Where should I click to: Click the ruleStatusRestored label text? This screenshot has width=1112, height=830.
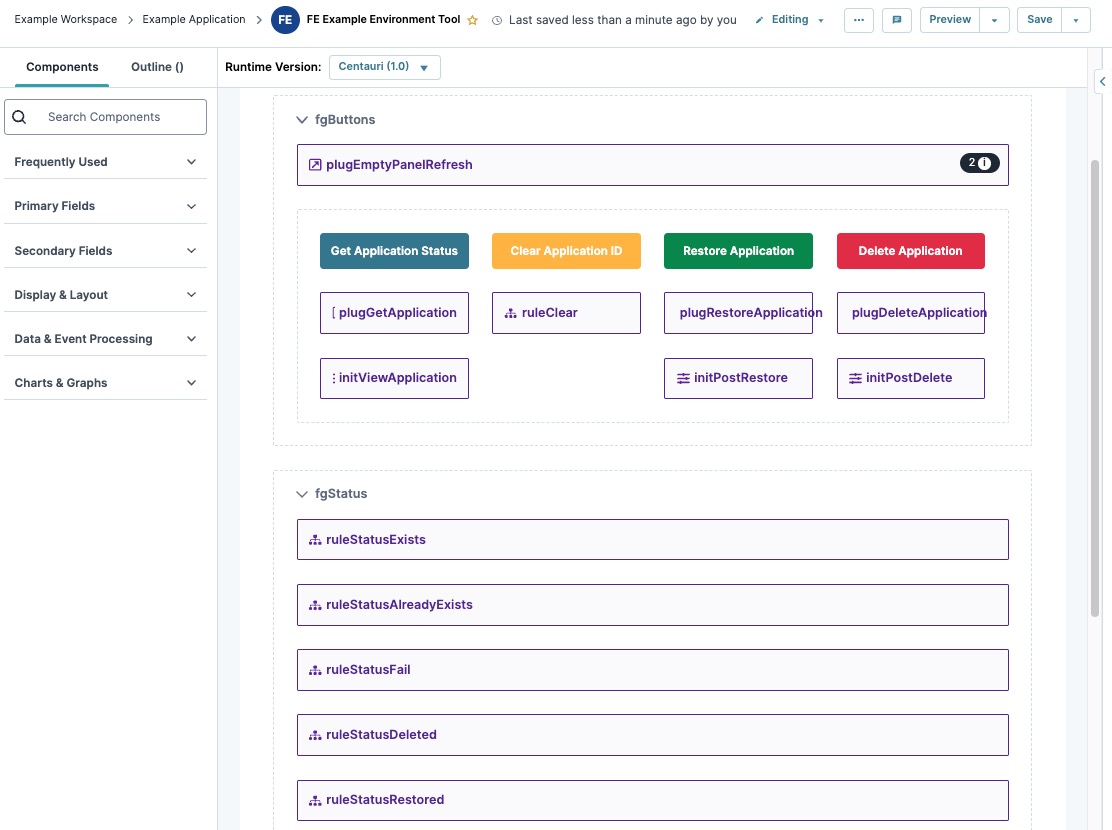click(x=384, y=800)
